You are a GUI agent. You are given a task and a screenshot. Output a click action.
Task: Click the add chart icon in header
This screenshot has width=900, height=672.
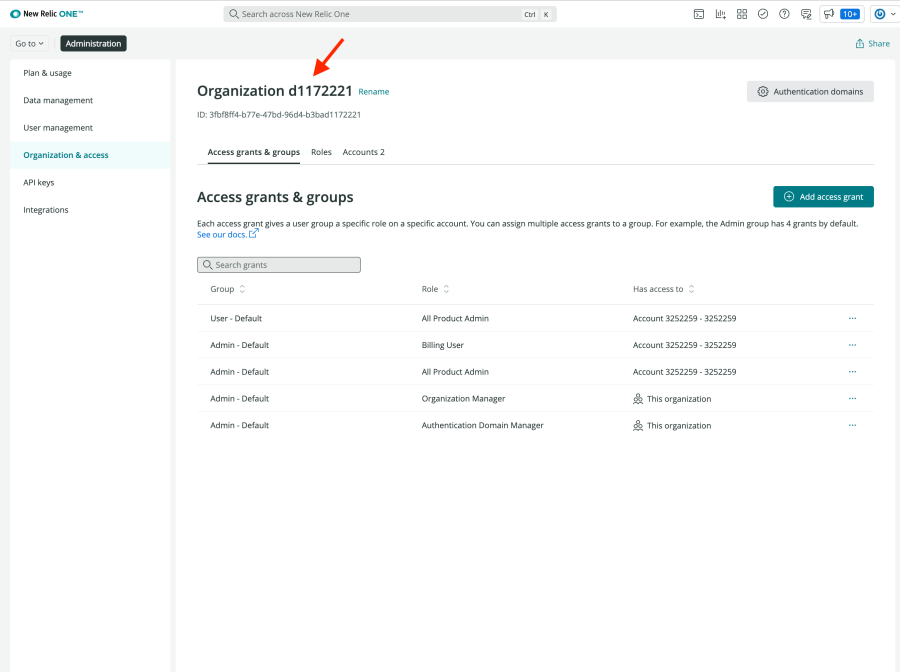(720, 14)
